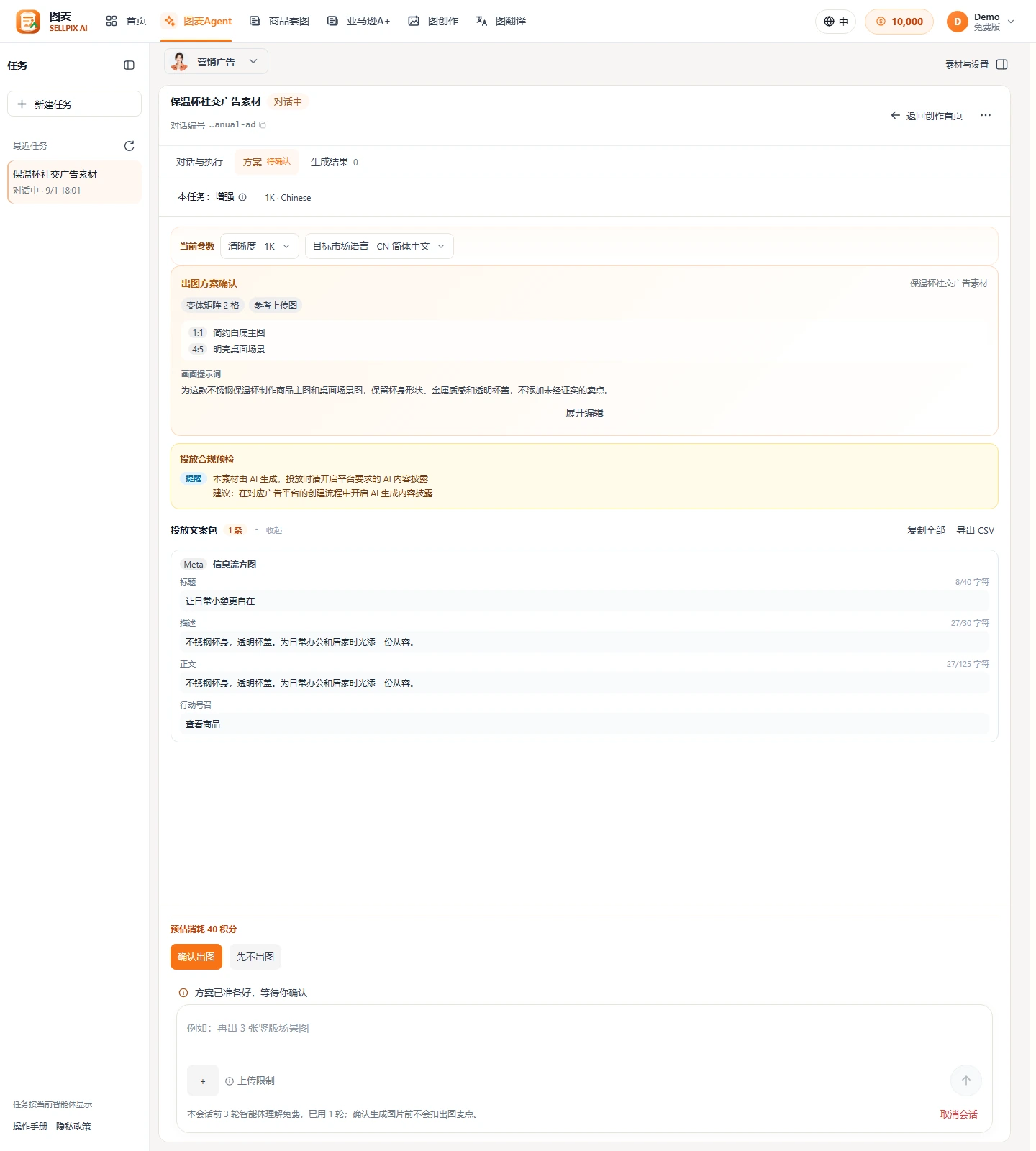Click 导出 CSV
Viewport: 1036px width, 1151px height.
(975, 530)
